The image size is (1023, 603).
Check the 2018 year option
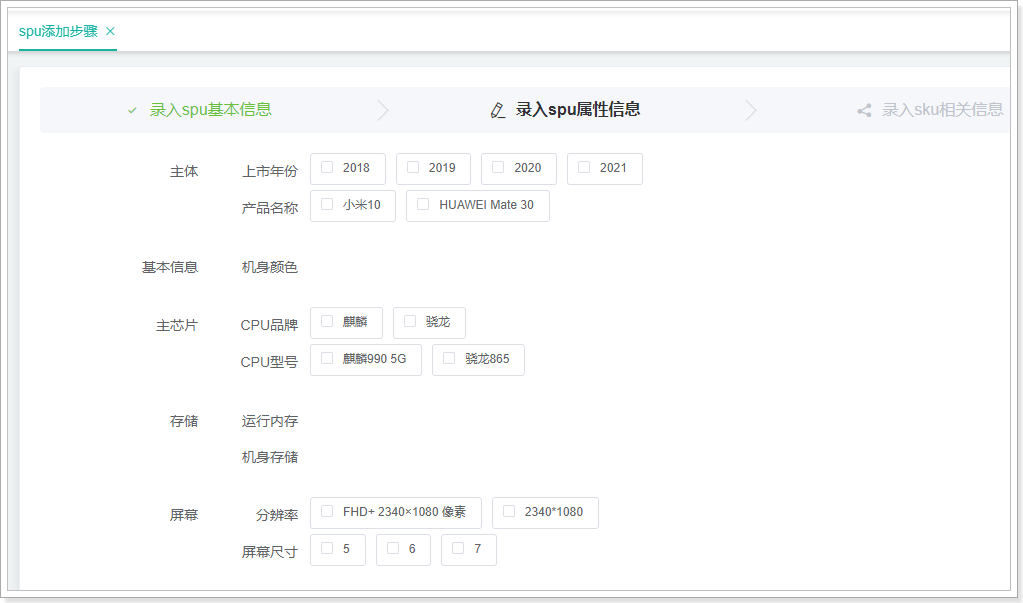348,168
